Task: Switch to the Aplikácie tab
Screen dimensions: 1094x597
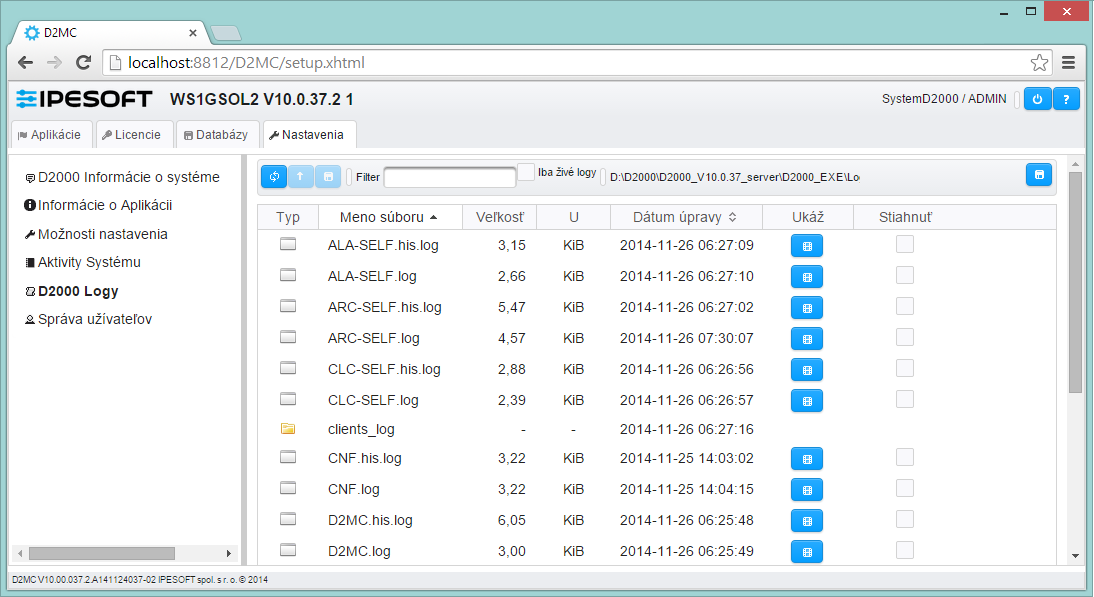Action: (x=50, y=134)
